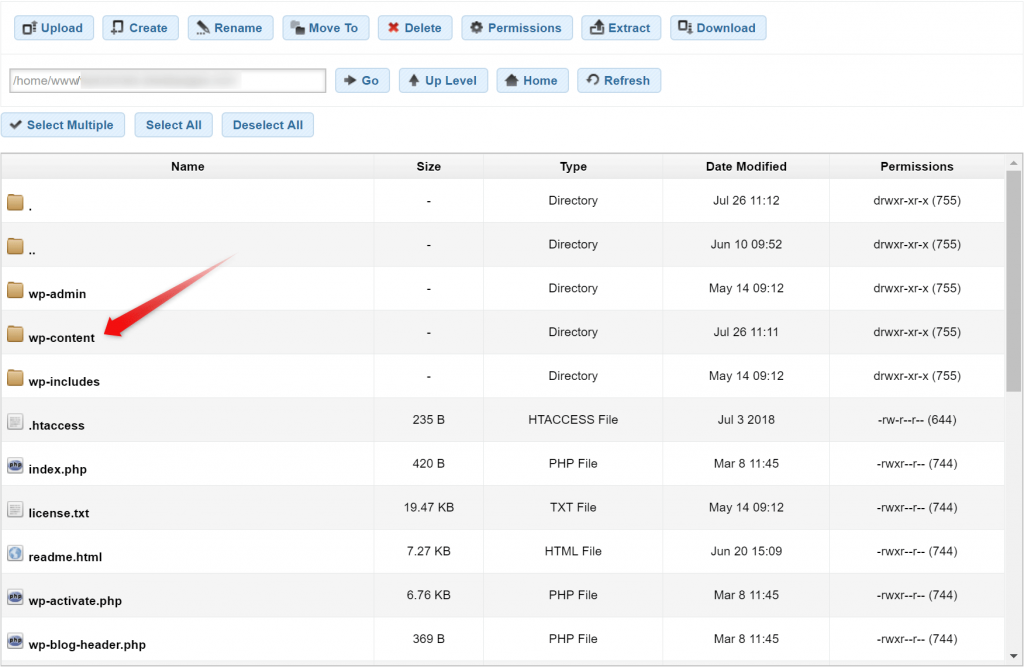This screenshot has height=667, width=1024.
Task: Focus the directory path input field
Action: (167, 81)
